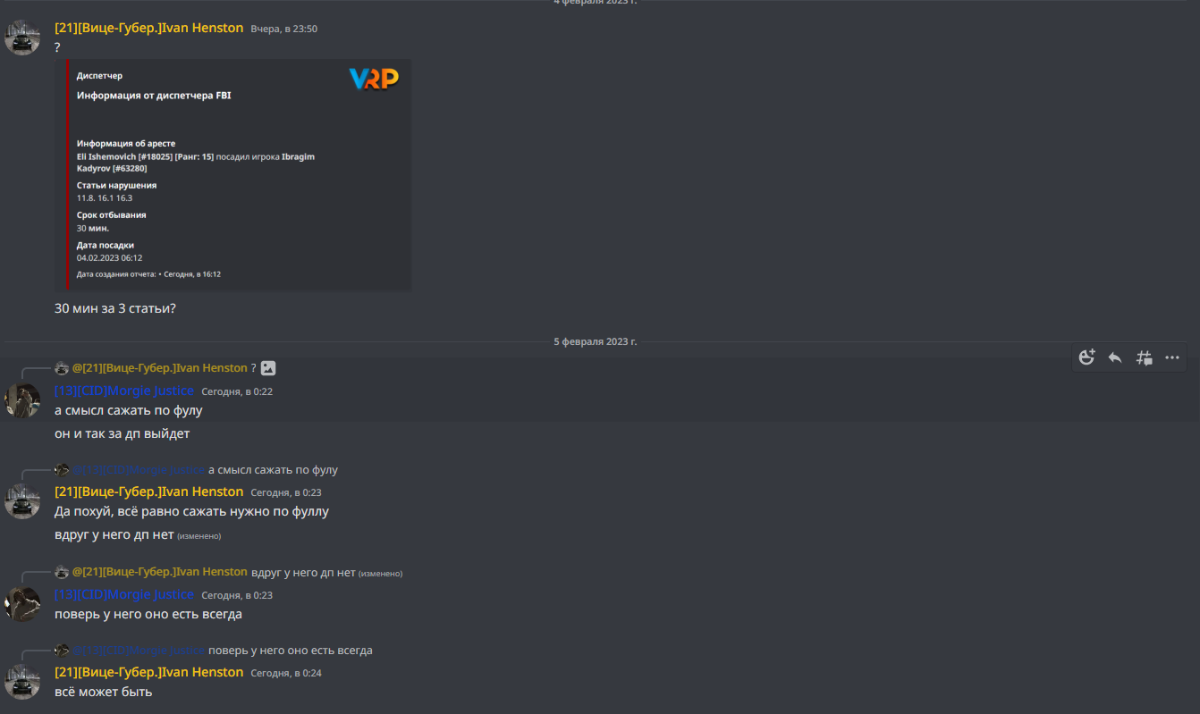Jump to replied message 'вдруг у него дп нет'

pos(303,572)
